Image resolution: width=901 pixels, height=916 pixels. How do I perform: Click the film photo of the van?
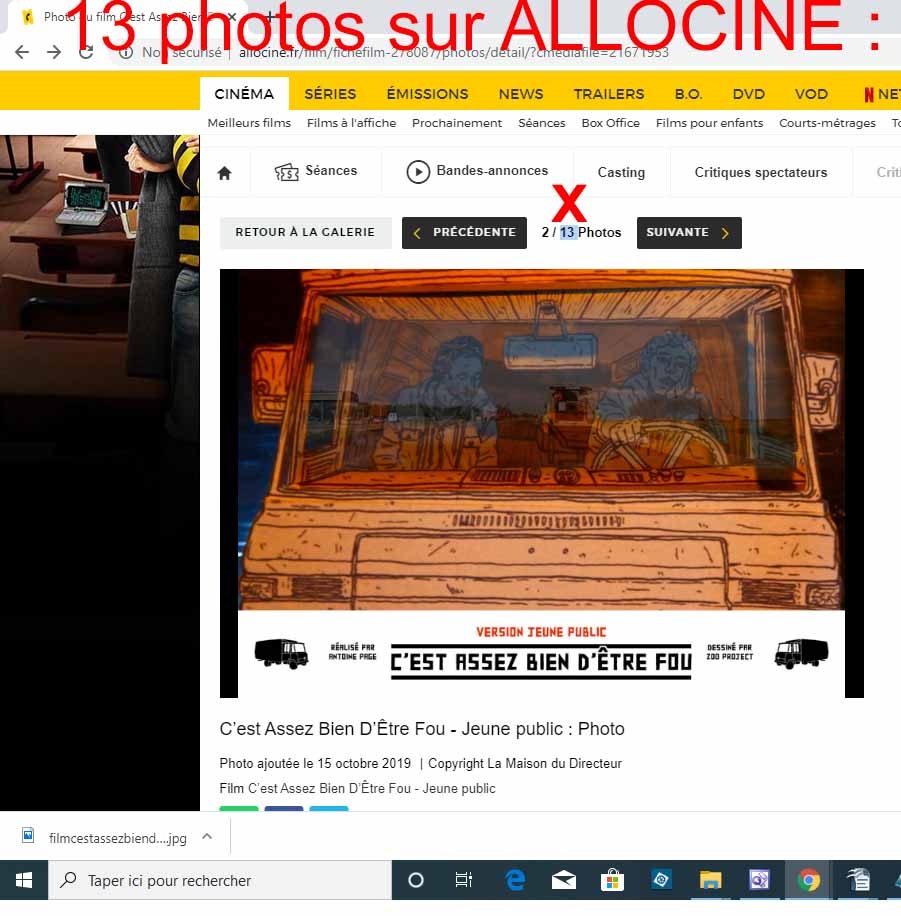542,483
